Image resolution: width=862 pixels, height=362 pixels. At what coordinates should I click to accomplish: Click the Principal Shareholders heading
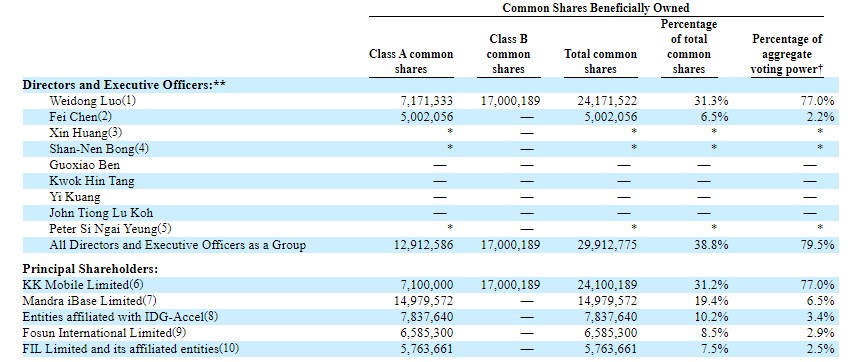(91, 269)
